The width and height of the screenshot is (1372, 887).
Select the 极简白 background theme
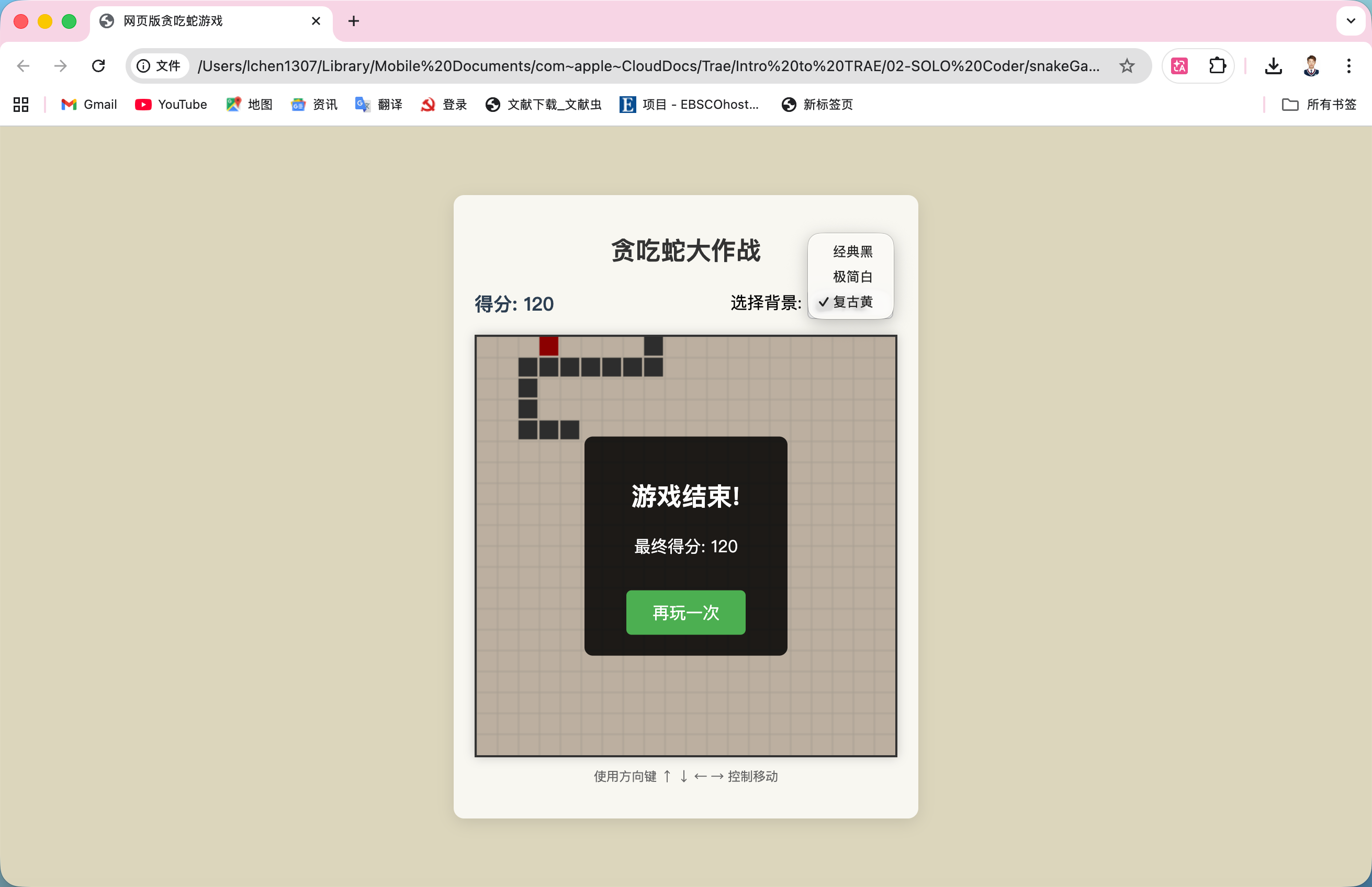click(x=852, y=277)
